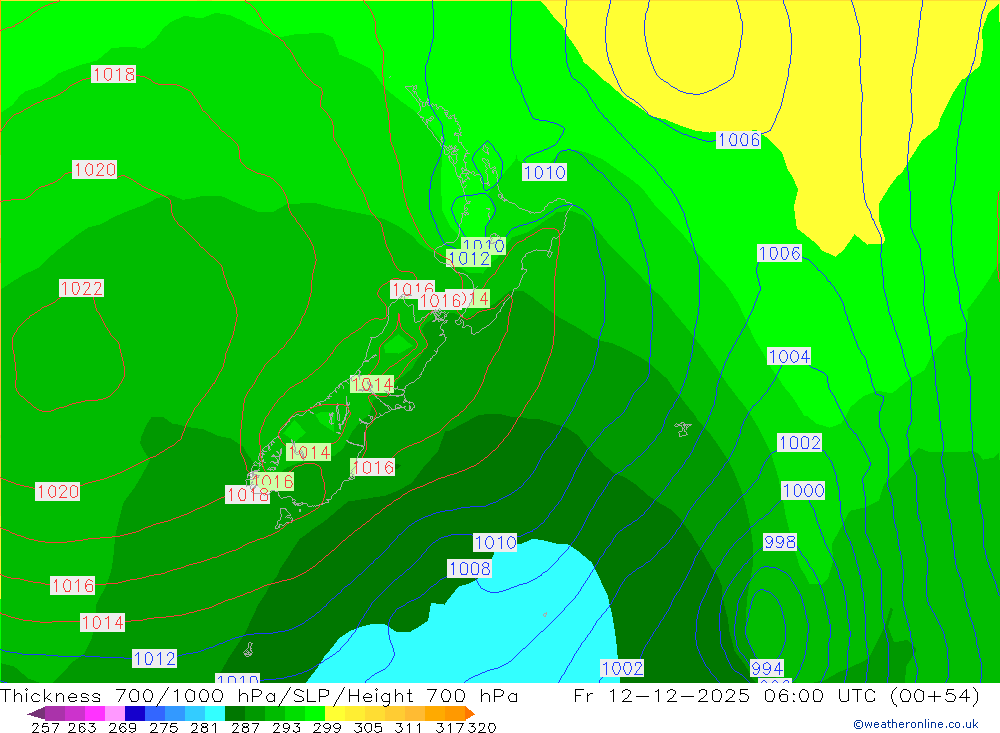Select the magenta swatch in the legend

click(x=95, y=713)
